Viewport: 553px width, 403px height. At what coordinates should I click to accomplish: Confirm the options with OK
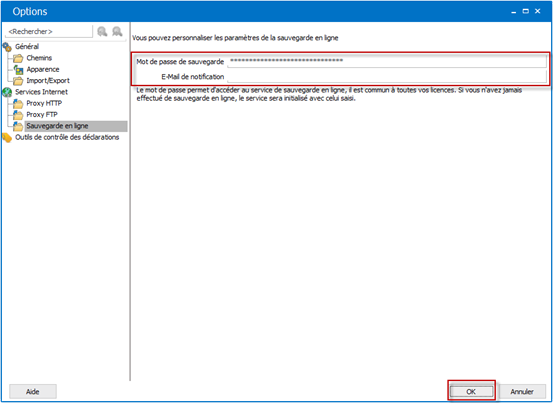pos(471,391)
